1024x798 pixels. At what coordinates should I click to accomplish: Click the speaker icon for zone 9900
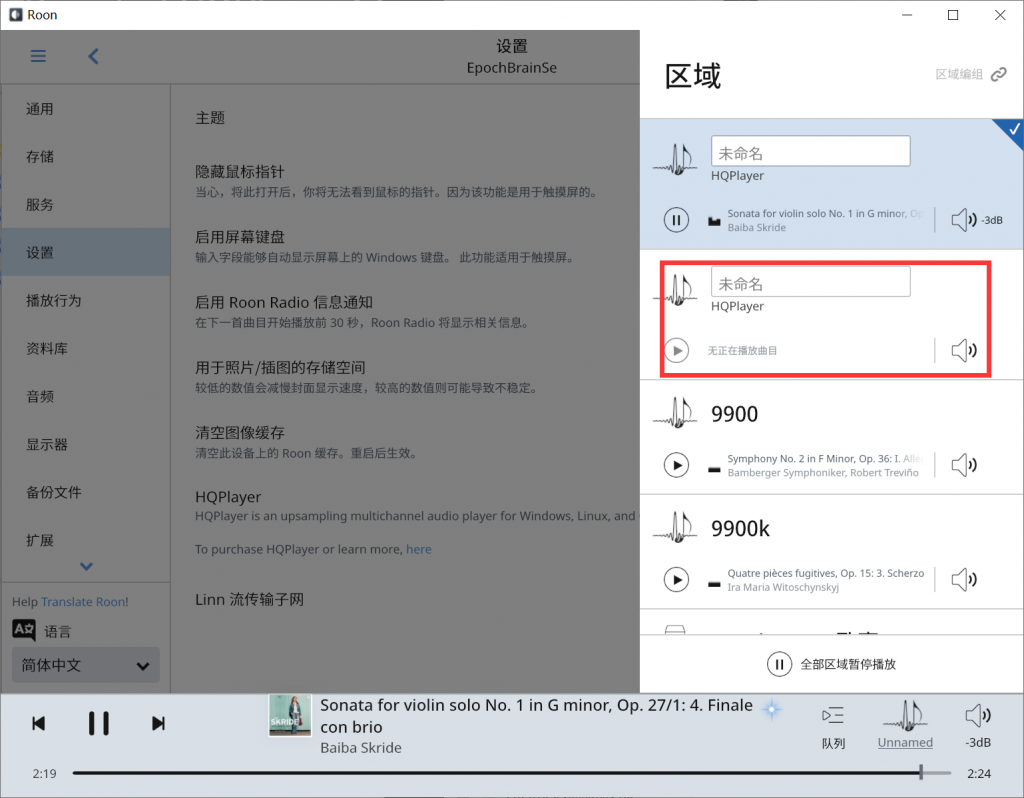963,465
